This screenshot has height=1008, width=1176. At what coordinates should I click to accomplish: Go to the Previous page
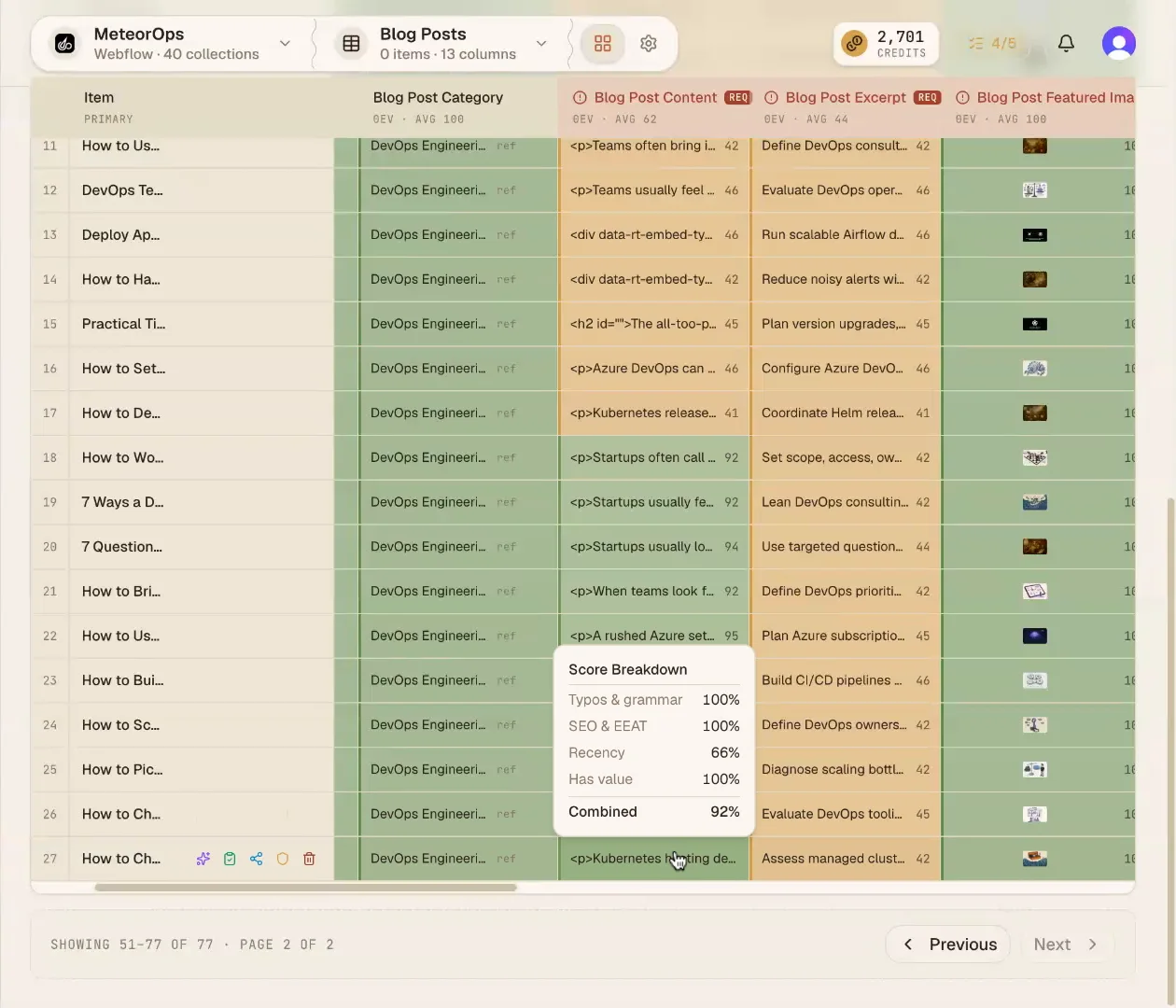pyautogui.click(x=947, y=945)
